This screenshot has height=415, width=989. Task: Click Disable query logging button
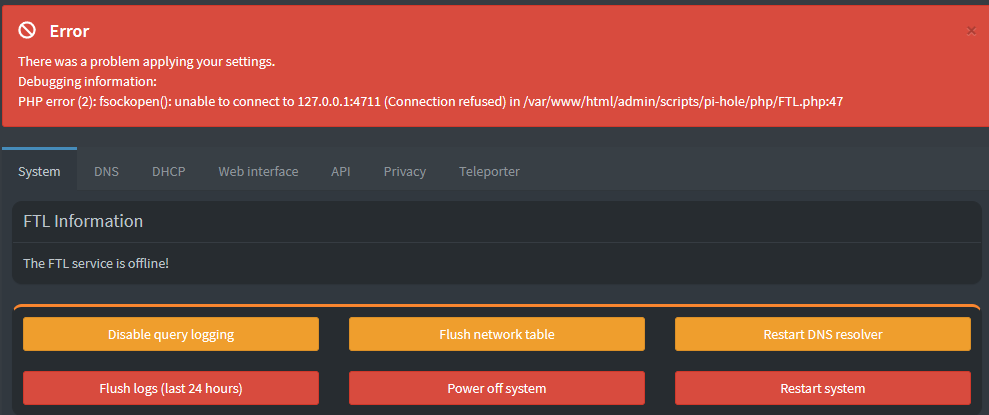[x=171, y=334]
